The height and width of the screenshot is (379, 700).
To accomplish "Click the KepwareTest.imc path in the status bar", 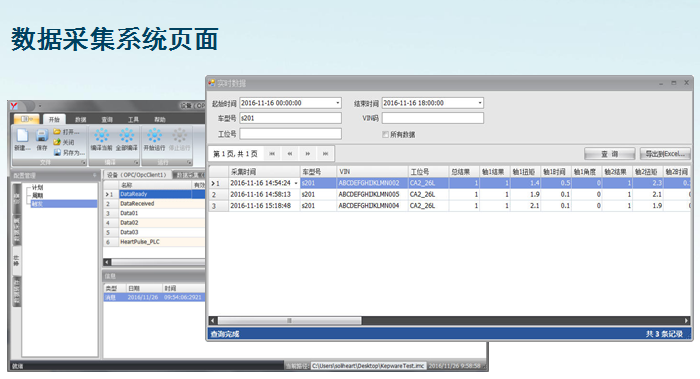I will [368, 366].
